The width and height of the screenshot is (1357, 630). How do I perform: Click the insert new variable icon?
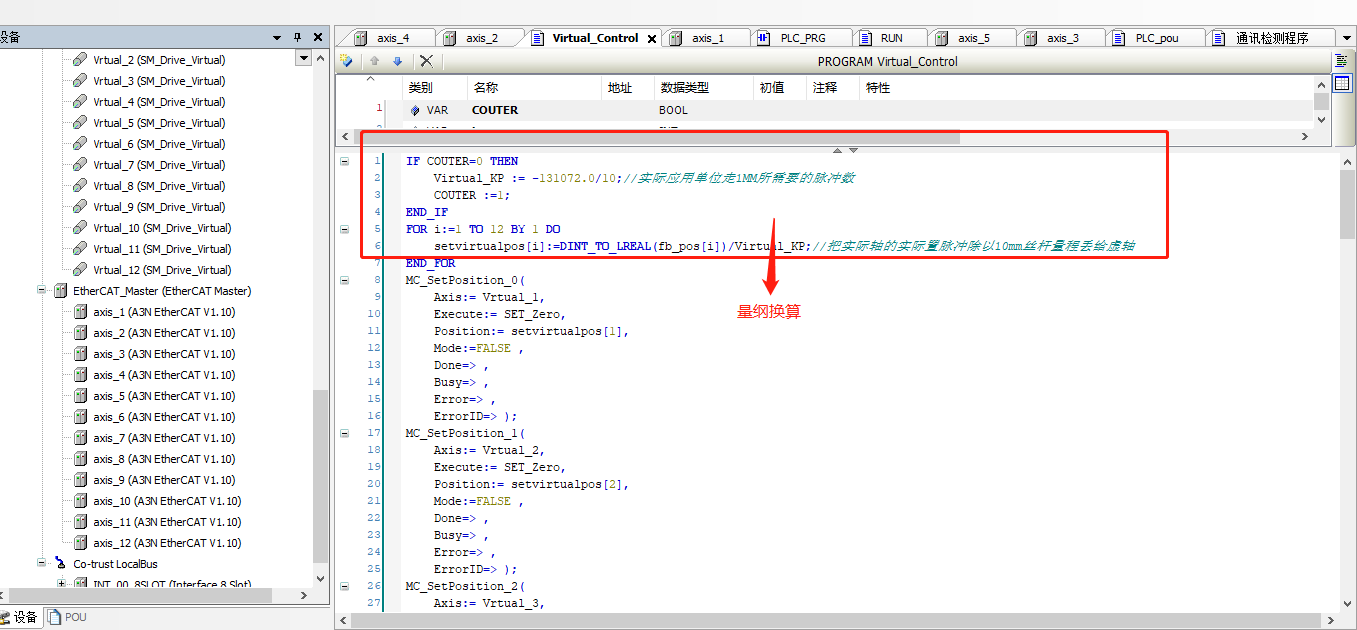click(347, 61)
